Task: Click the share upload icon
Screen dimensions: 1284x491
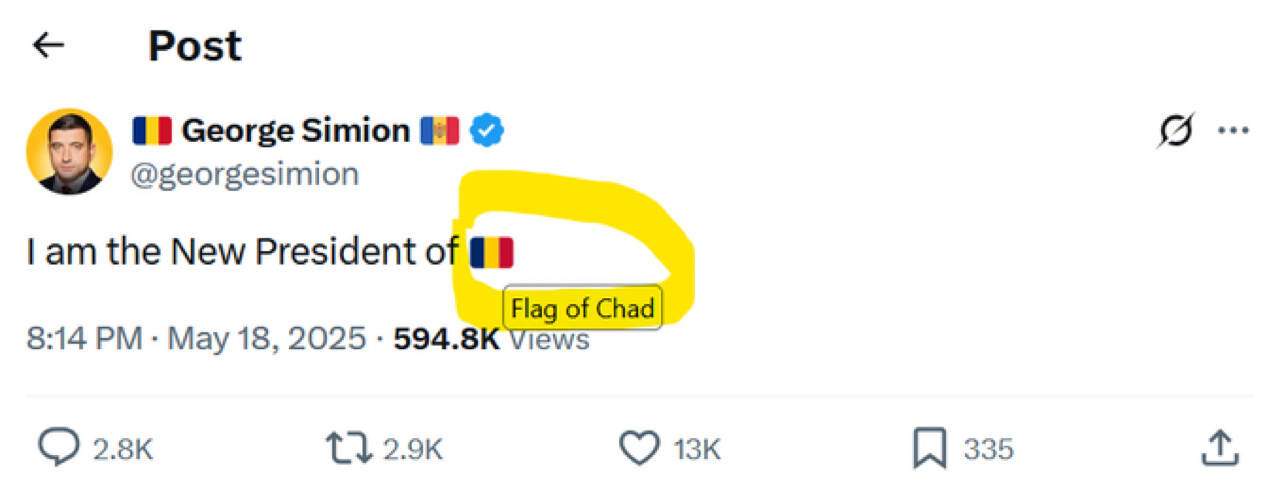Action: point(1219,448)
